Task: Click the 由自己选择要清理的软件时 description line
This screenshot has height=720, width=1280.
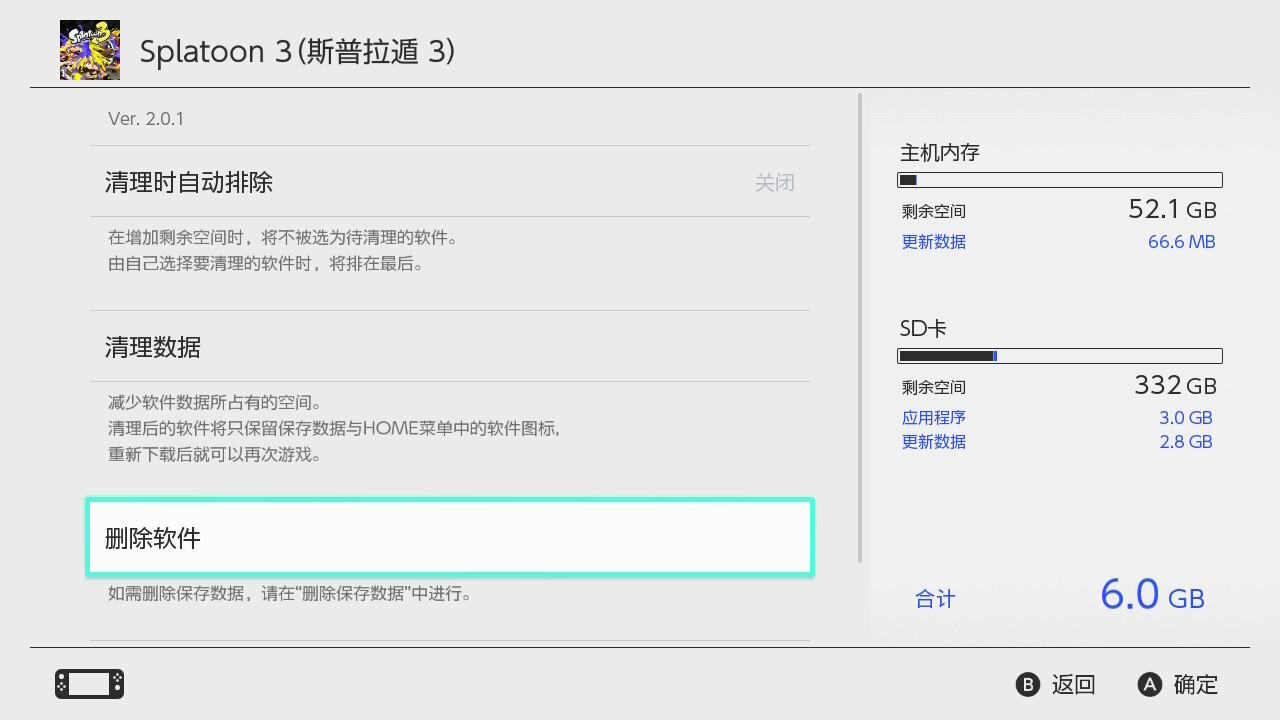Action: click(x=268, y=265)
